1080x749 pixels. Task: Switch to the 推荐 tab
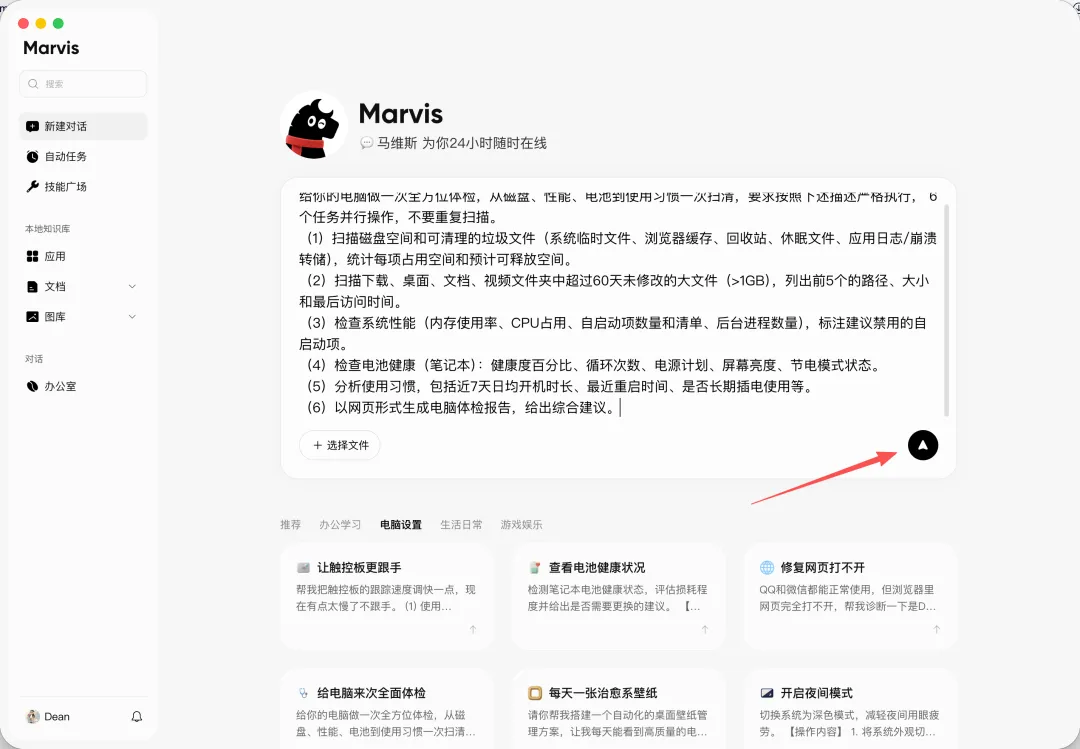[290, 524]
